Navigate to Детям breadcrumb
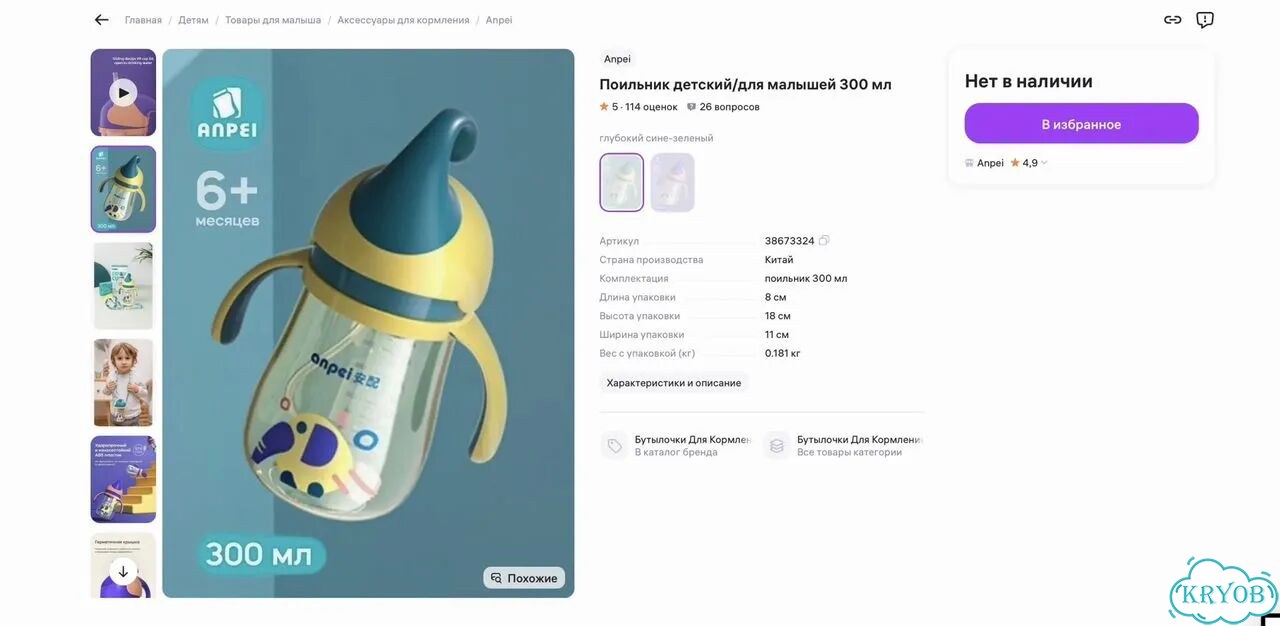Image resolution: width=1280 pixels, height=626 pixels. coord(194,20)
